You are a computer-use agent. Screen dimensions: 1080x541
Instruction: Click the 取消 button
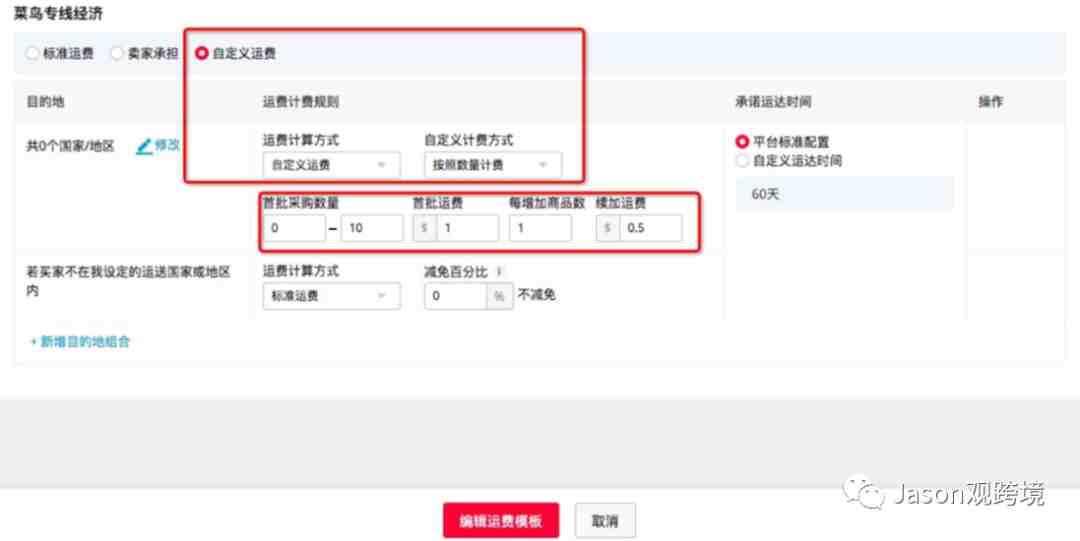tap(605, 520)
